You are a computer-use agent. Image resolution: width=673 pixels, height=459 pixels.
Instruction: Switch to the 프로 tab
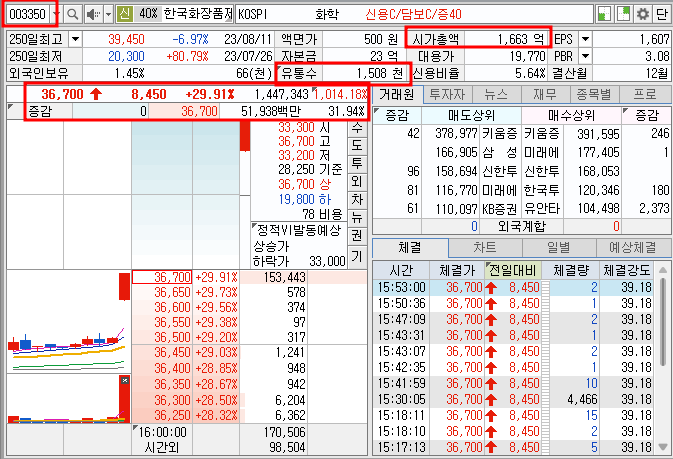(646, 94)
